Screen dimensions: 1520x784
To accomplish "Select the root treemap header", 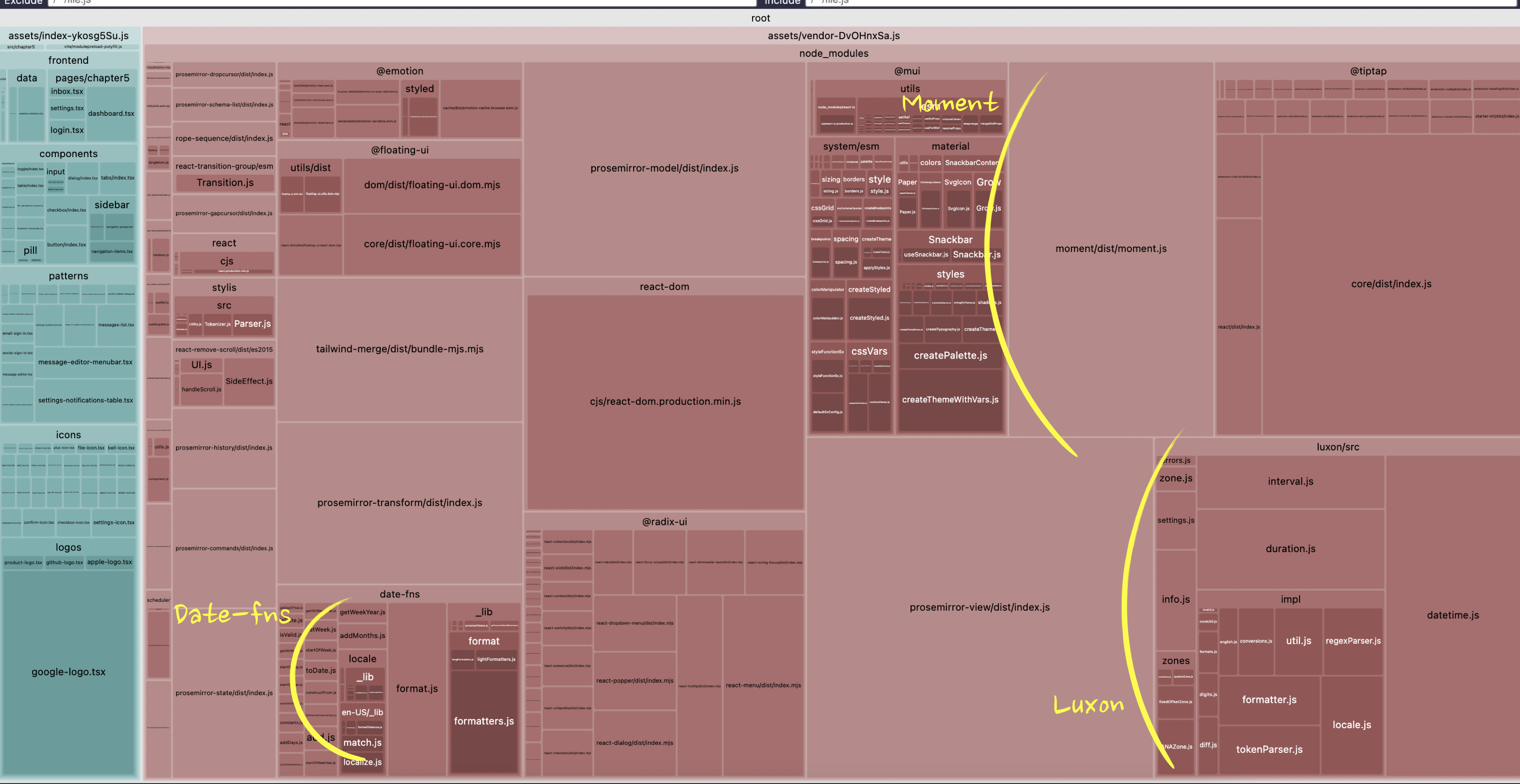I will click(760, 18).
